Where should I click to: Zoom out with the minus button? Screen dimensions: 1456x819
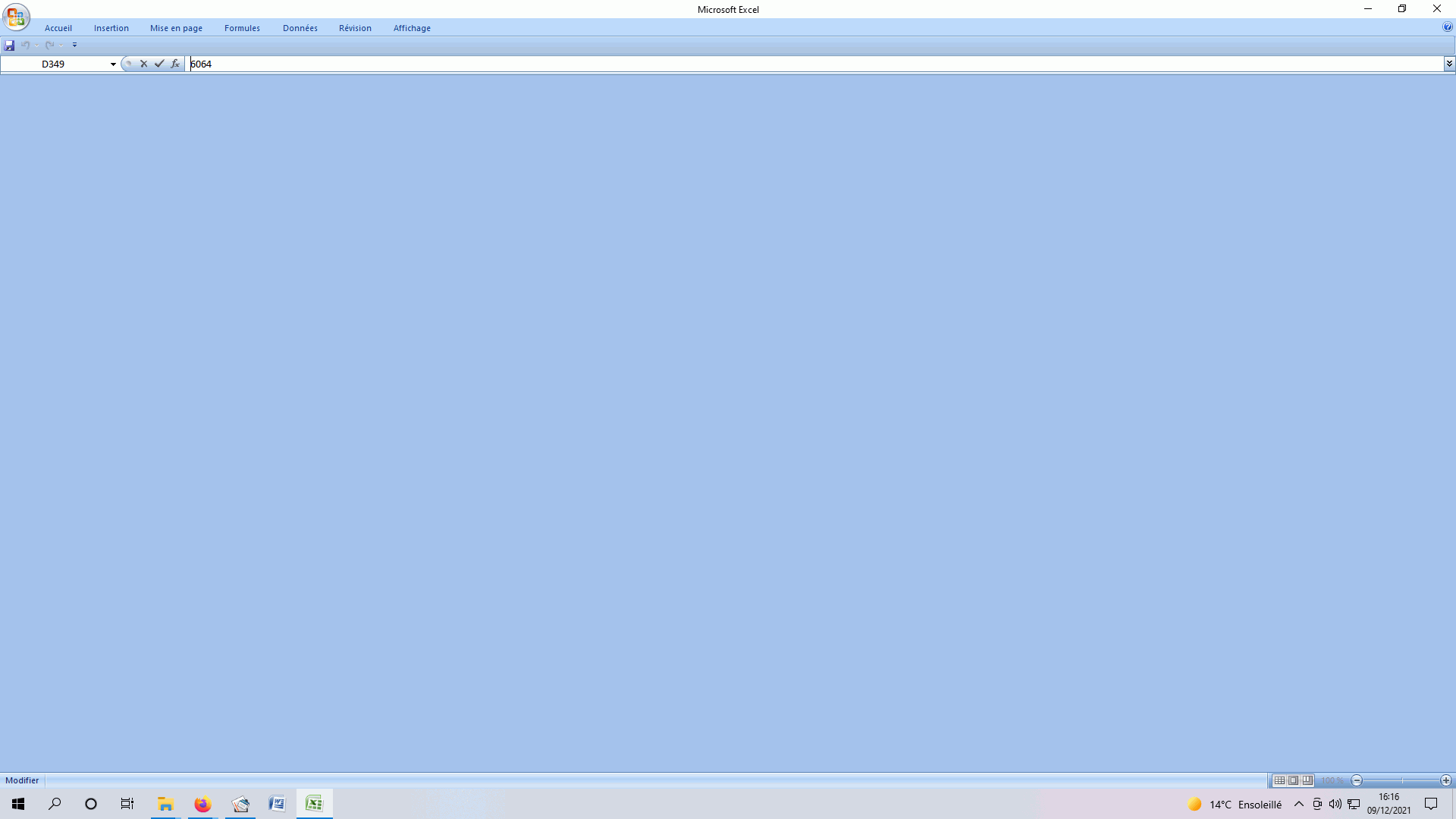pyautogui.click(x=1357, y=780)
